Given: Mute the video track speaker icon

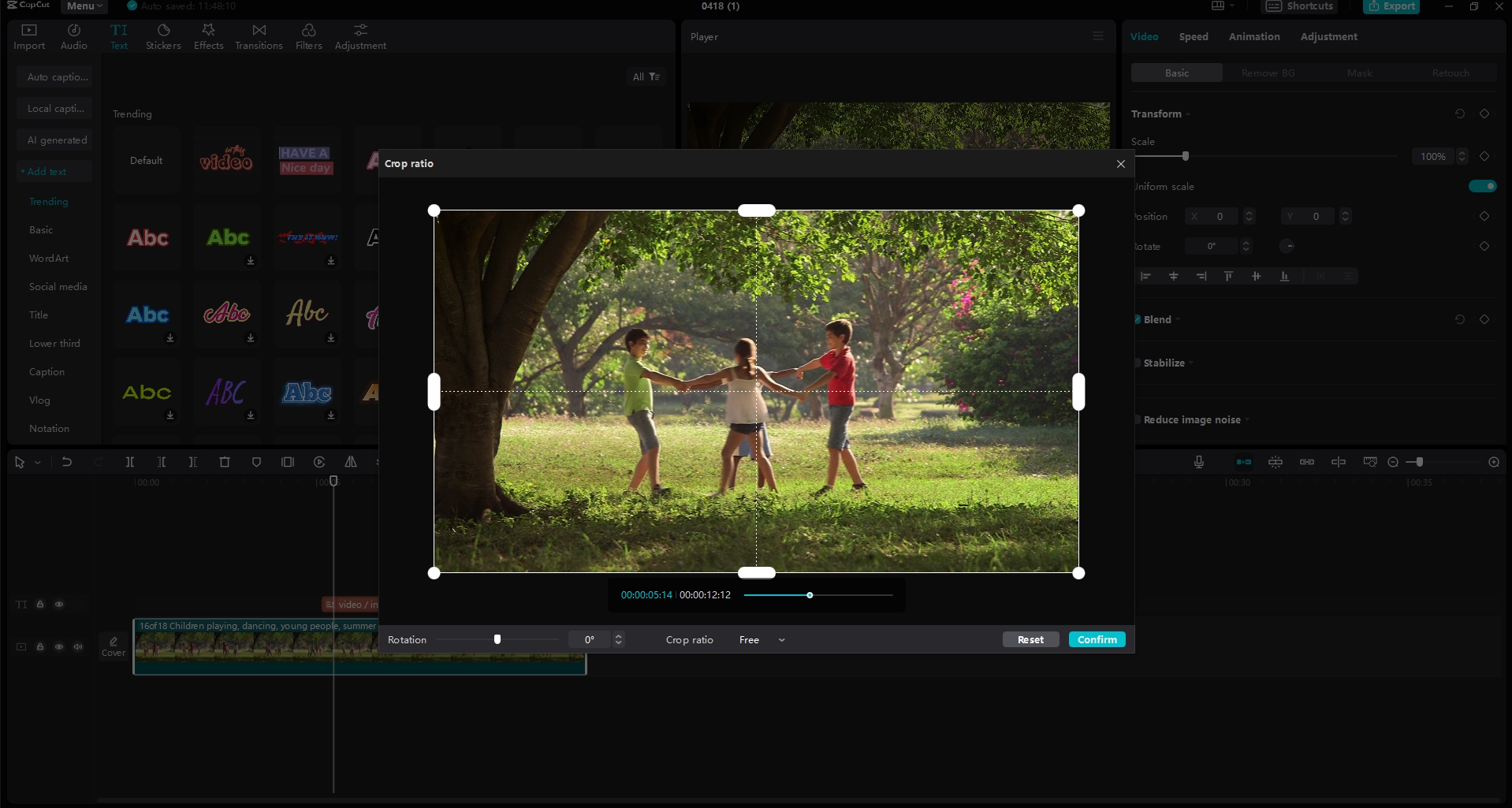Looking at the screenshot, I should pyautogui.click(x=78, y=646).
